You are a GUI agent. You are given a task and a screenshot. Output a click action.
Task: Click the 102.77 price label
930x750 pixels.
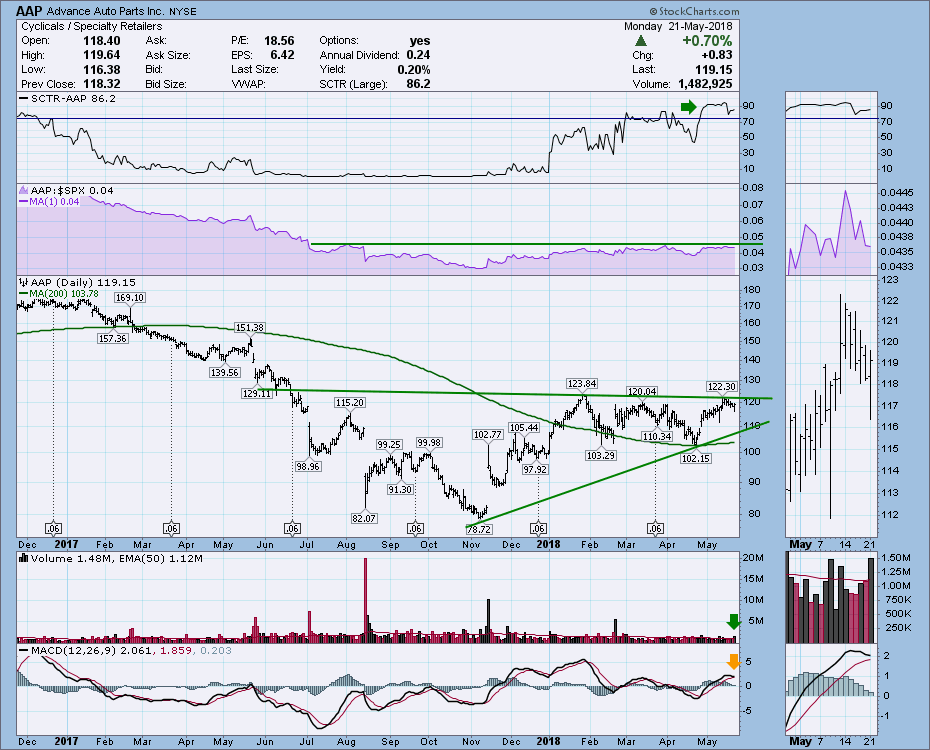[x=488, y=435]
